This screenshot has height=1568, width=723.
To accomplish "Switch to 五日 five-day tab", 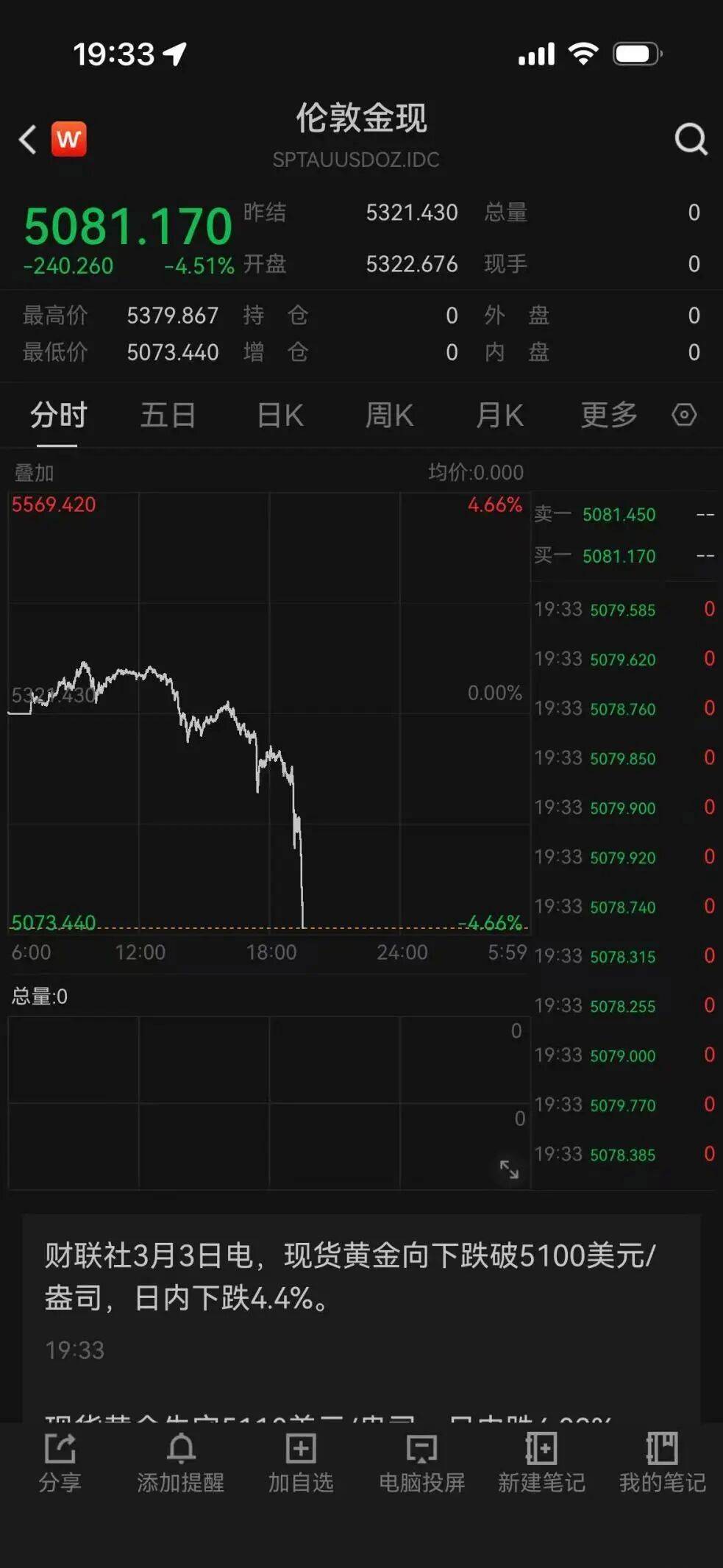I will pos(168,416).
